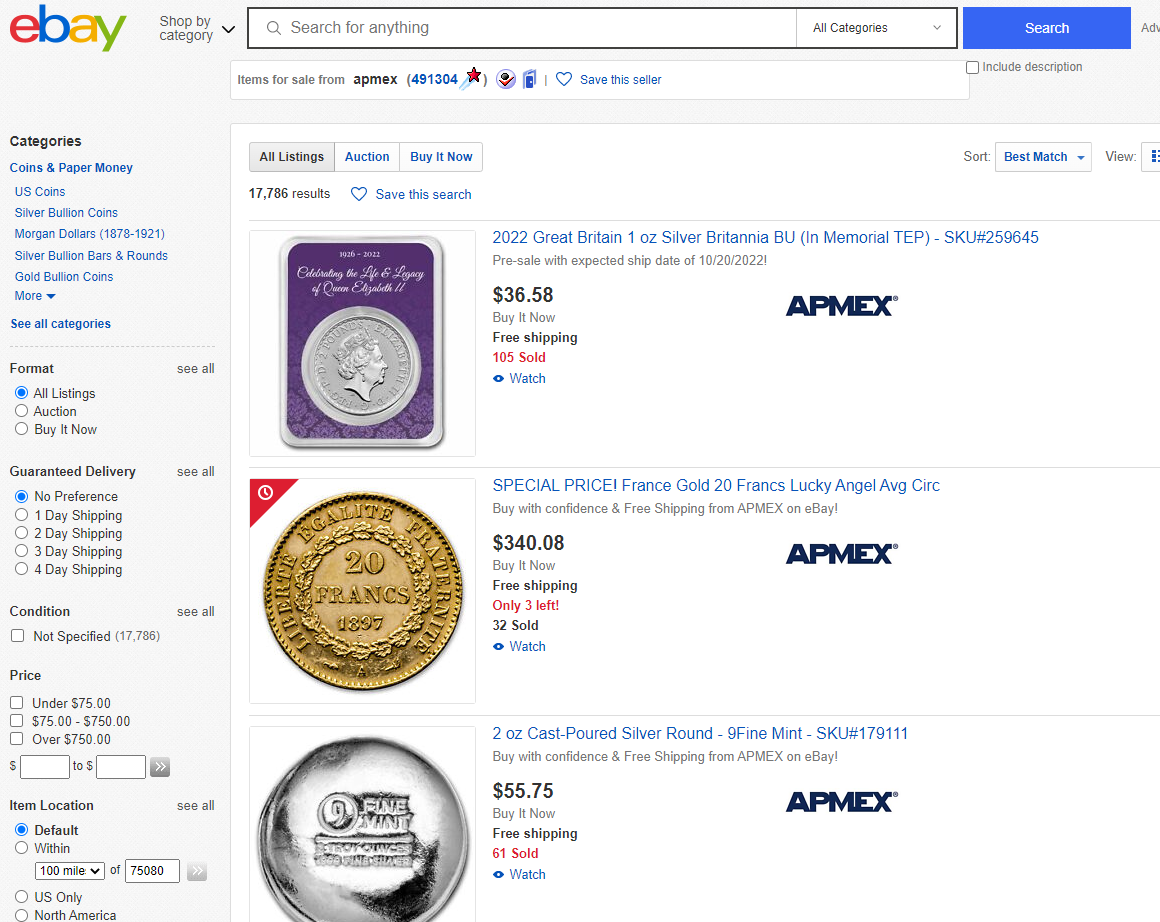
Task: Switch to the Buy It Now tab
Action: point(441,157)
